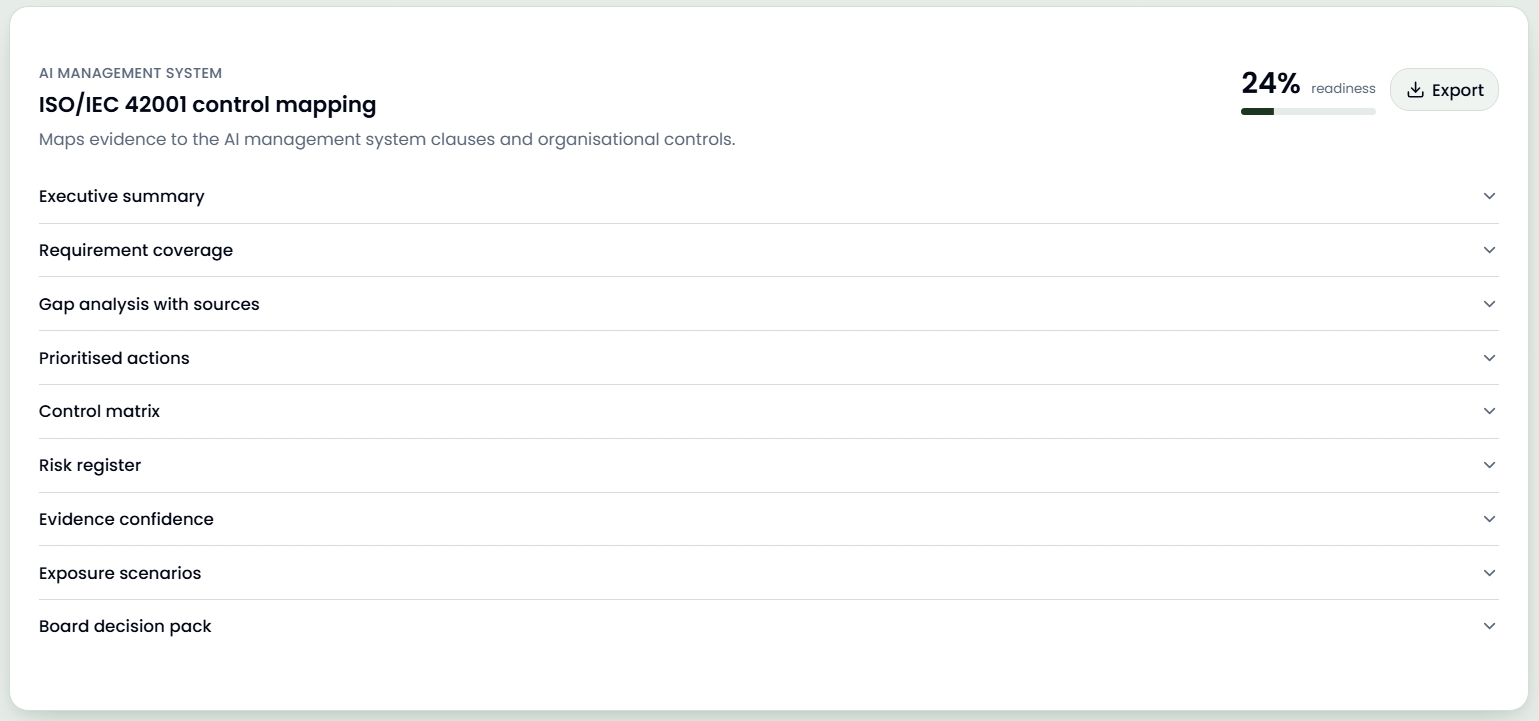The width and height of the screenshot is (1539, 721).
Task: Click the download icon inside Export
Action: [1415, 90]
